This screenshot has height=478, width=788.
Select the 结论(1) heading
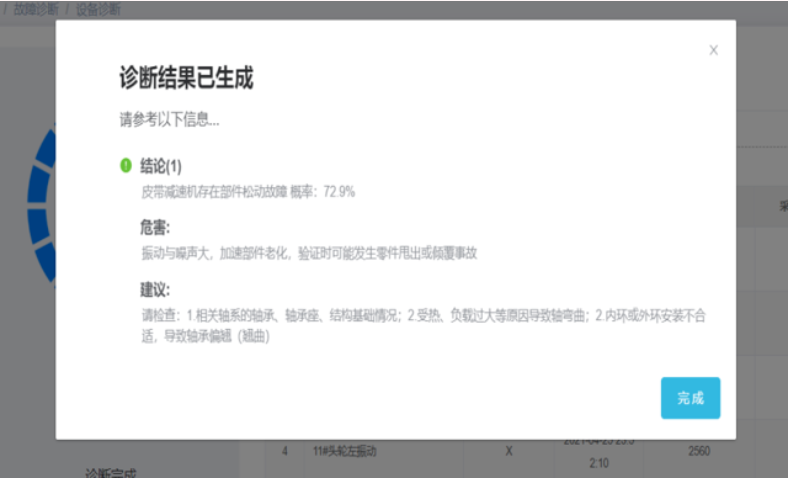click(161, 166)
